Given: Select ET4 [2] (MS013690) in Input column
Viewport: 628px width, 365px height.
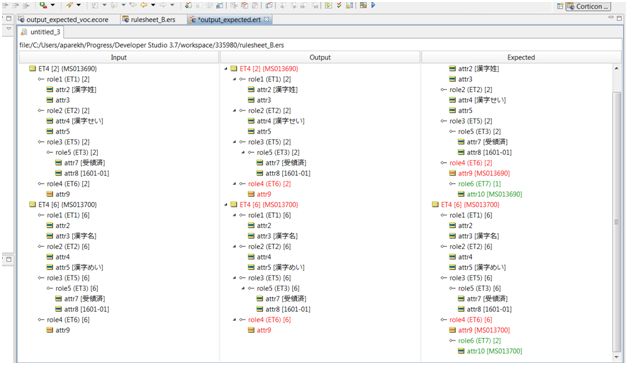Looking at the screenshot, I should tap(67, 69).
